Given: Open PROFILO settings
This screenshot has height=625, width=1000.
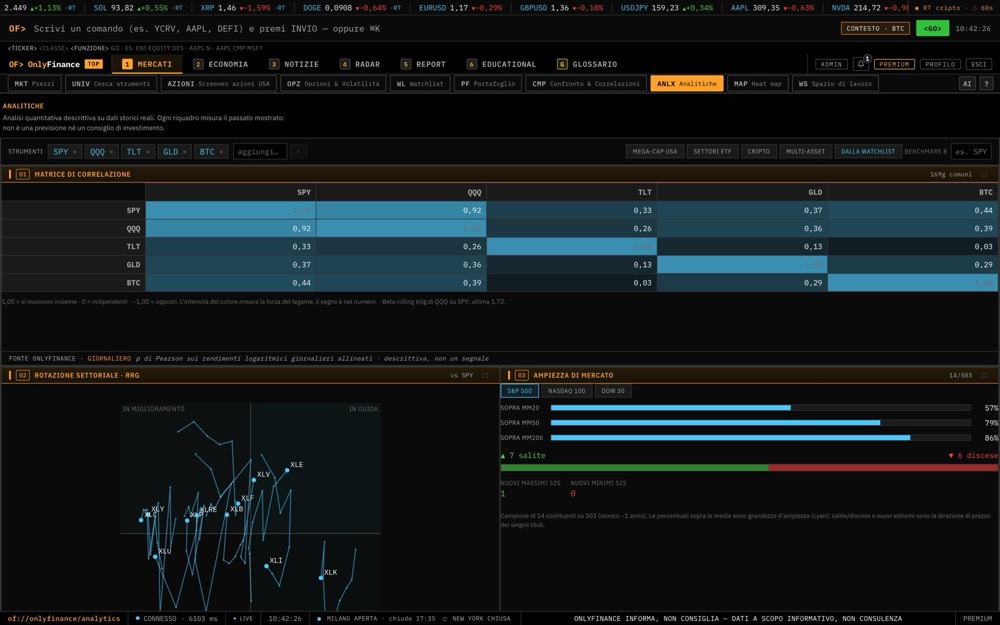Looking at the screenshot, I should [940, 64].
